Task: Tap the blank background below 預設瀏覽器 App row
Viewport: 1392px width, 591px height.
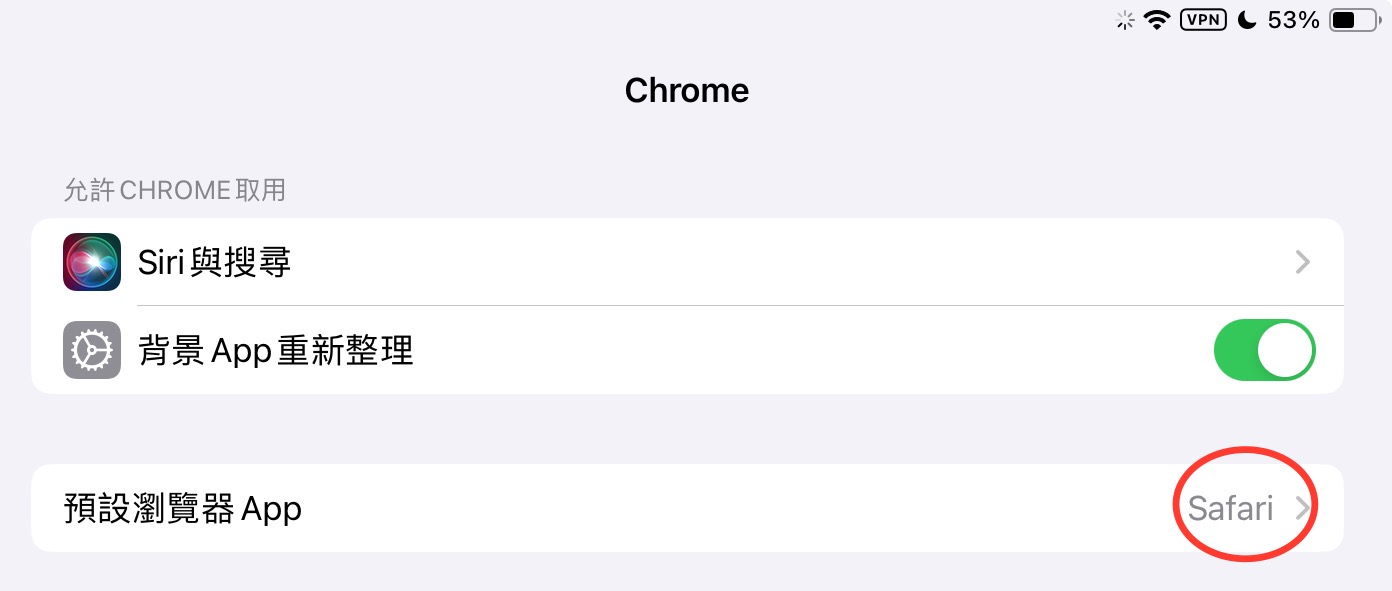Action: click(x=687, y=572)
